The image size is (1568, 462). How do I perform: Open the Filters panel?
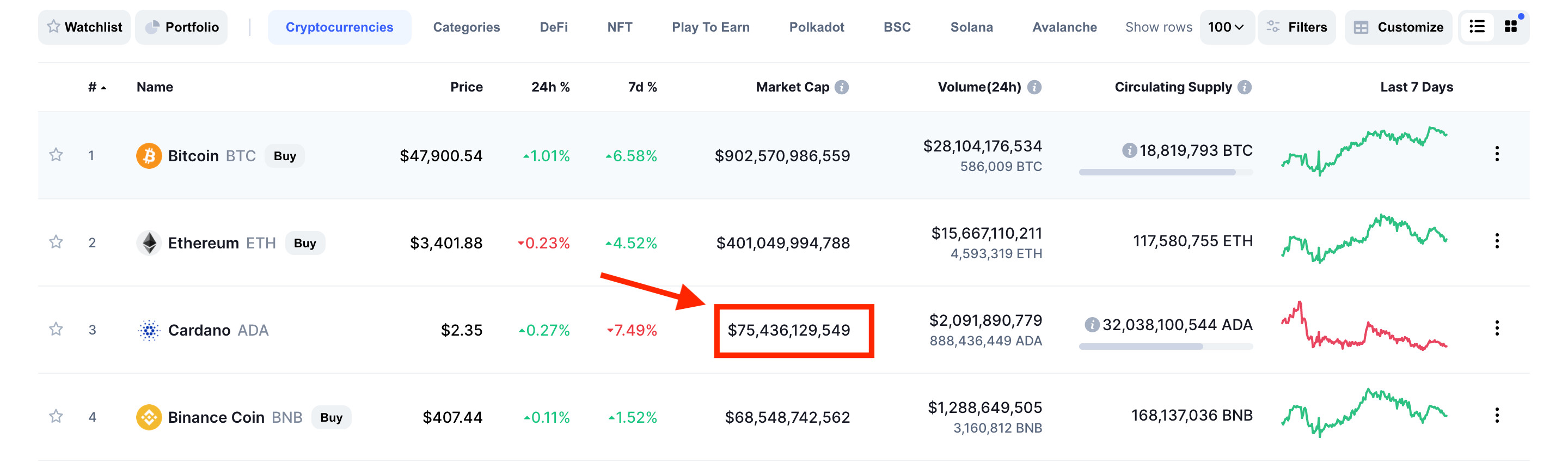(1296, 27)
